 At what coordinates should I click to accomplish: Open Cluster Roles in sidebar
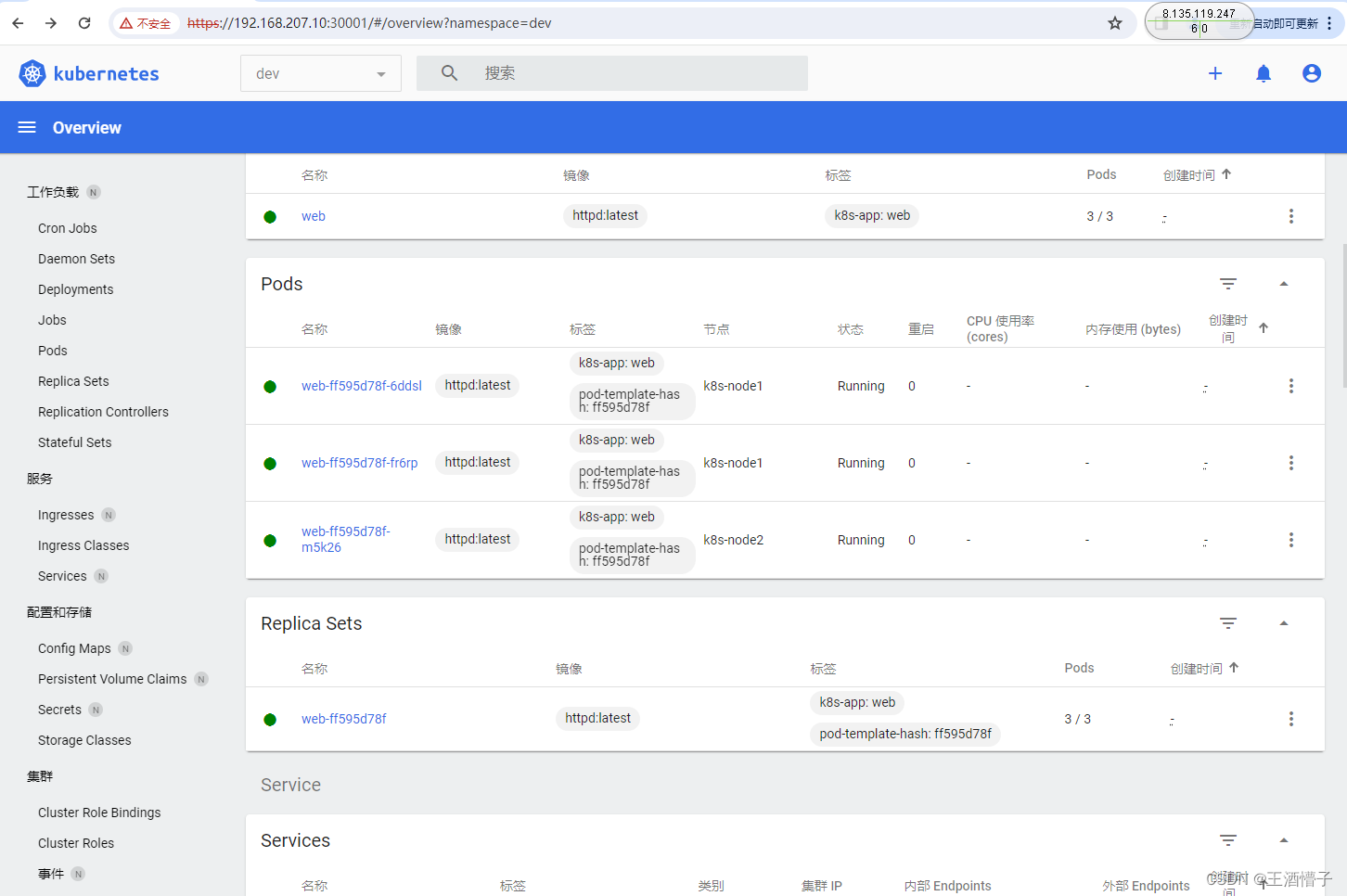[x=76, y=843]
